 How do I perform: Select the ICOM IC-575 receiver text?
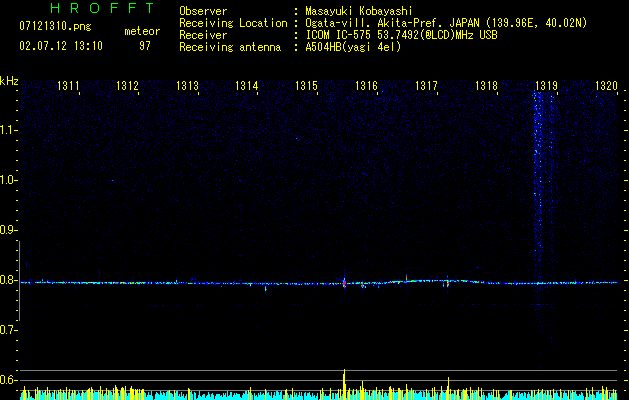[x=401, y=35]
